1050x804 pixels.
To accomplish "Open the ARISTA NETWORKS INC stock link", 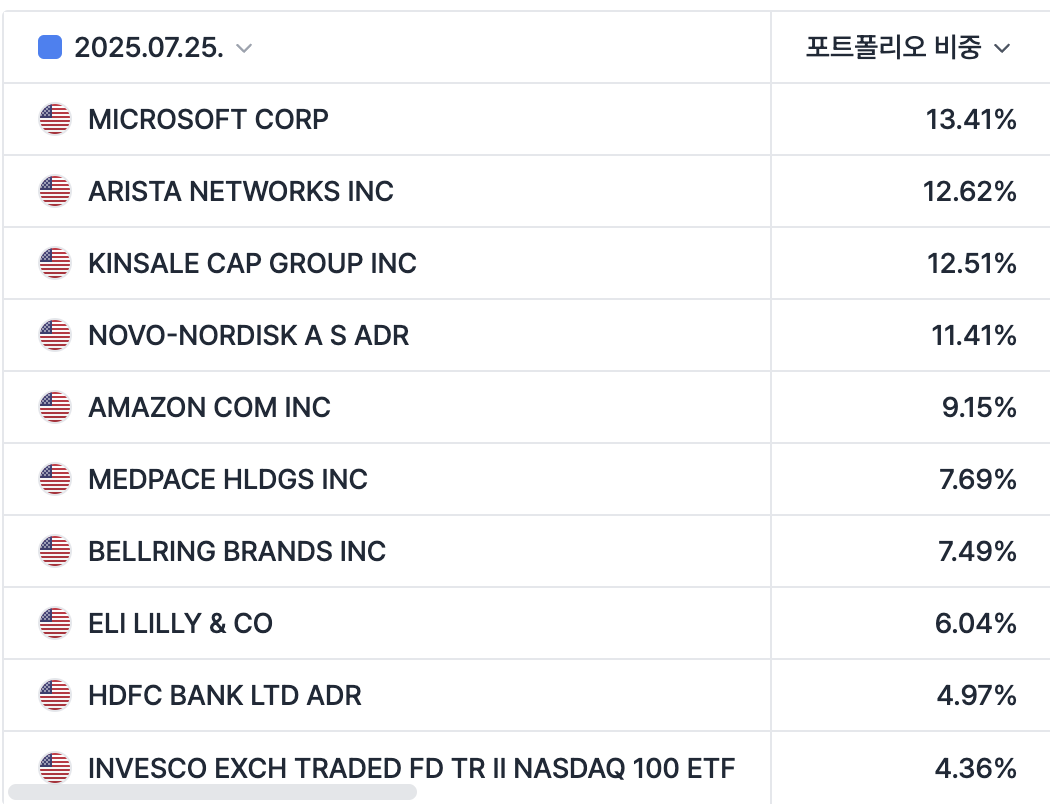I will [x=241, y=191].
